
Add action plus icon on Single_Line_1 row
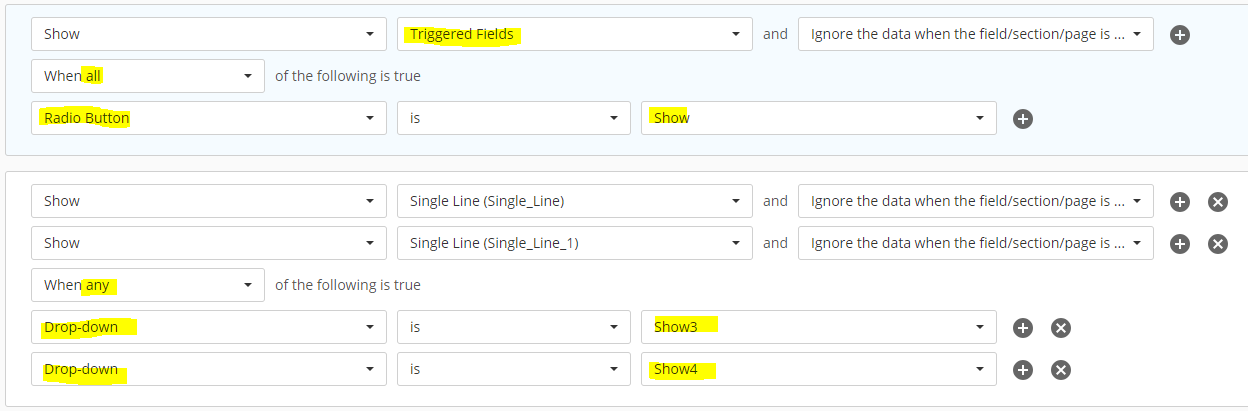[1180, 243]
